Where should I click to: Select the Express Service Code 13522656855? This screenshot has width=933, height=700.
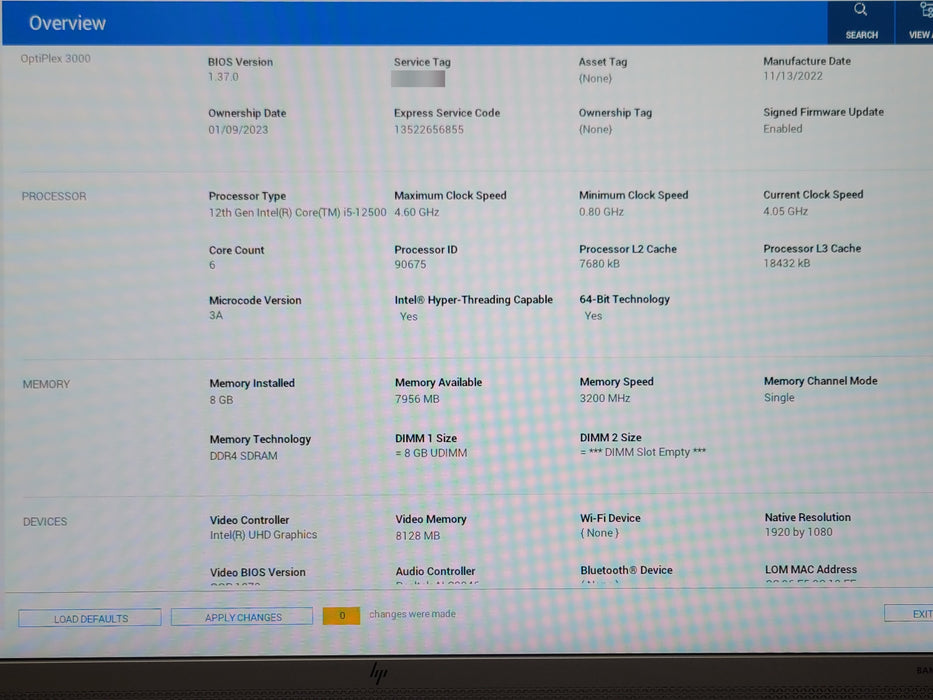pos(428,129)
